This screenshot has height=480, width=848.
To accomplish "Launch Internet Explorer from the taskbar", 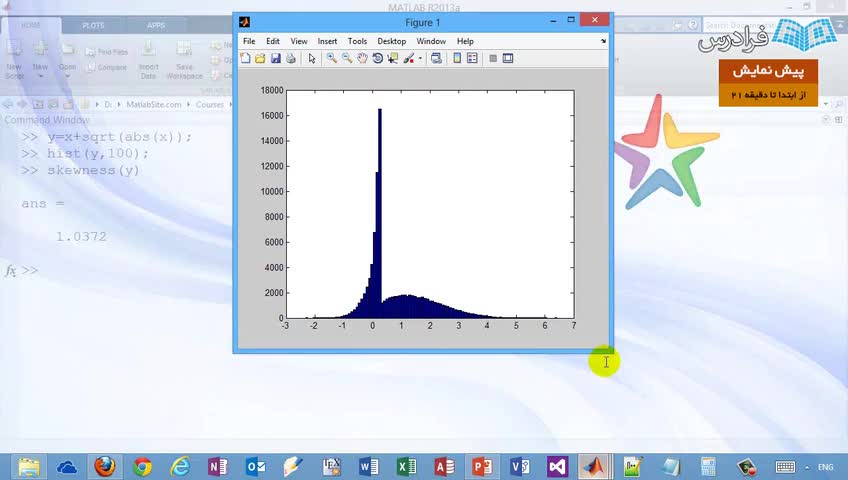I will tap(180, 467).
